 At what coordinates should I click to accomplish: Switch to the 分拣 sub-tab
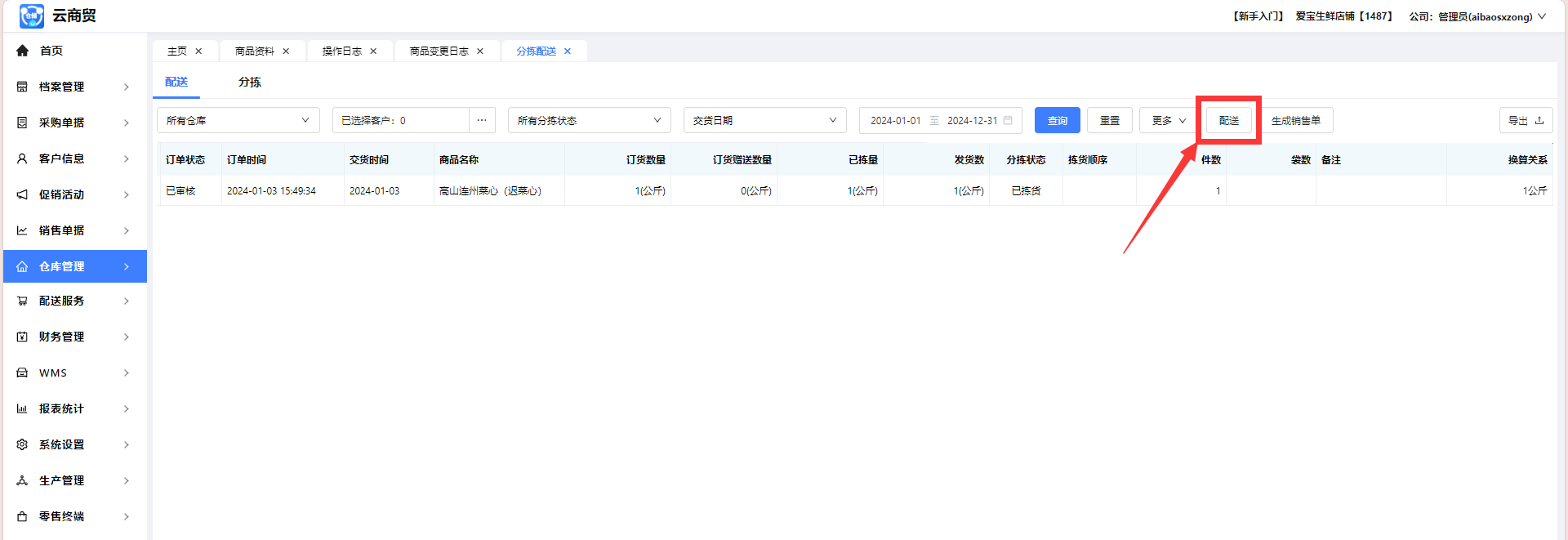[x=250, y=83]
